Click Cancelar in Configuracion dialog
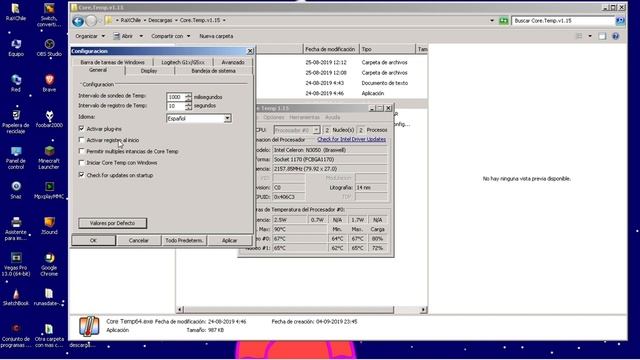This screenshot has height=360, width=640. point(139,240)
